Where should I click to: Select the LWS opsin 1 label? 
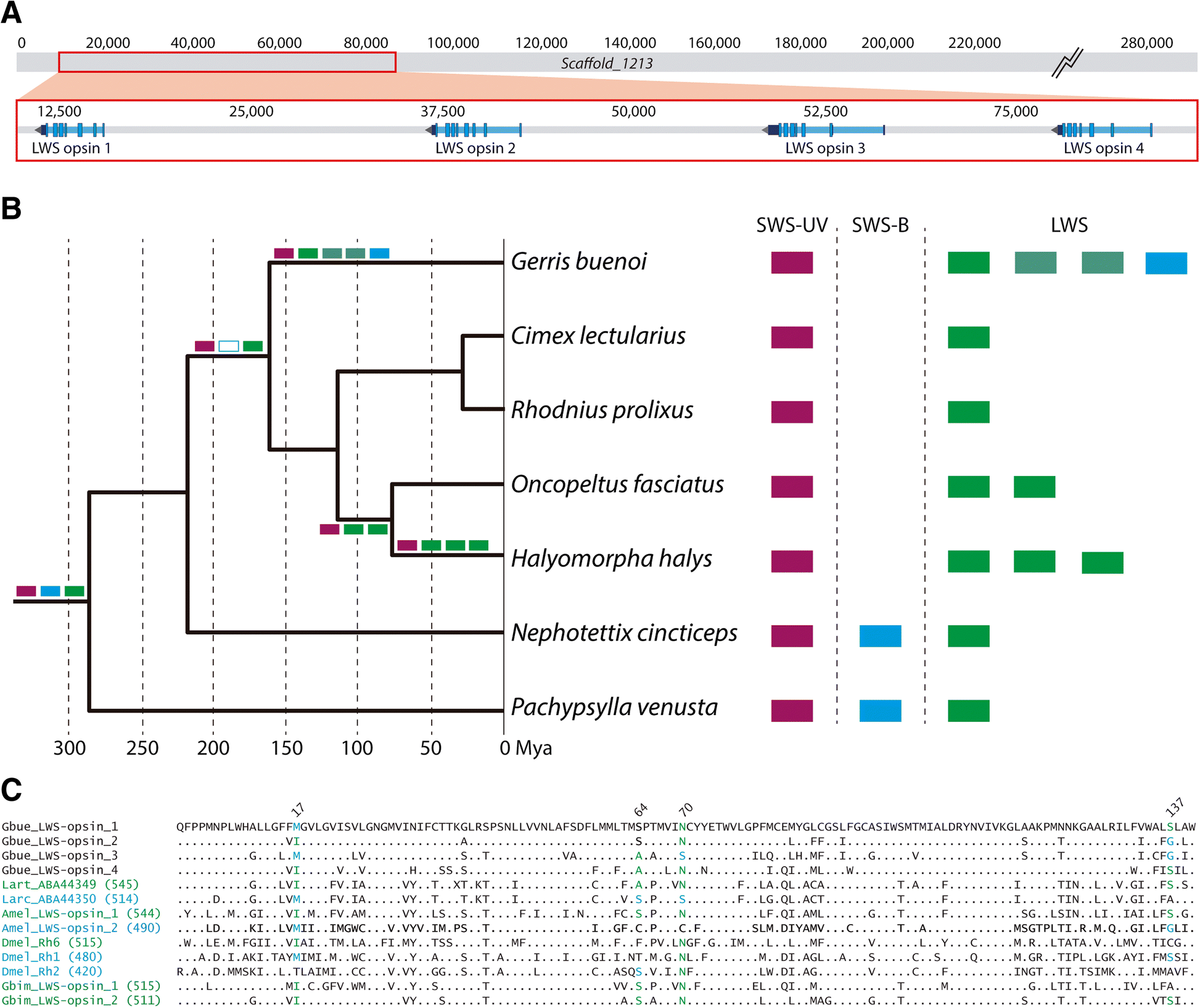[72, 148]
